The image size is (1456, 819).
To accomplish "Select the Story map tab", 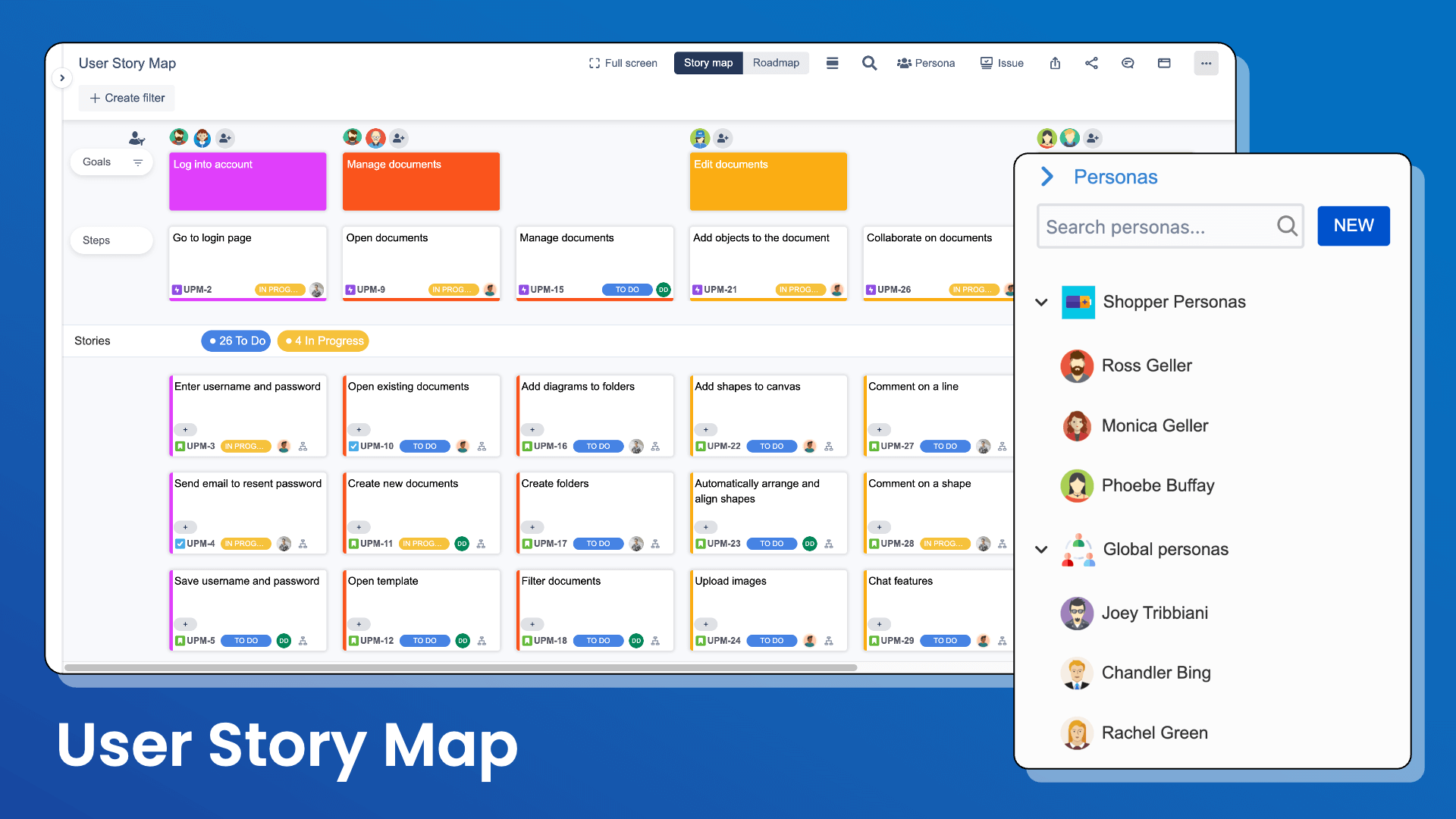I will (x=708, y=63).
